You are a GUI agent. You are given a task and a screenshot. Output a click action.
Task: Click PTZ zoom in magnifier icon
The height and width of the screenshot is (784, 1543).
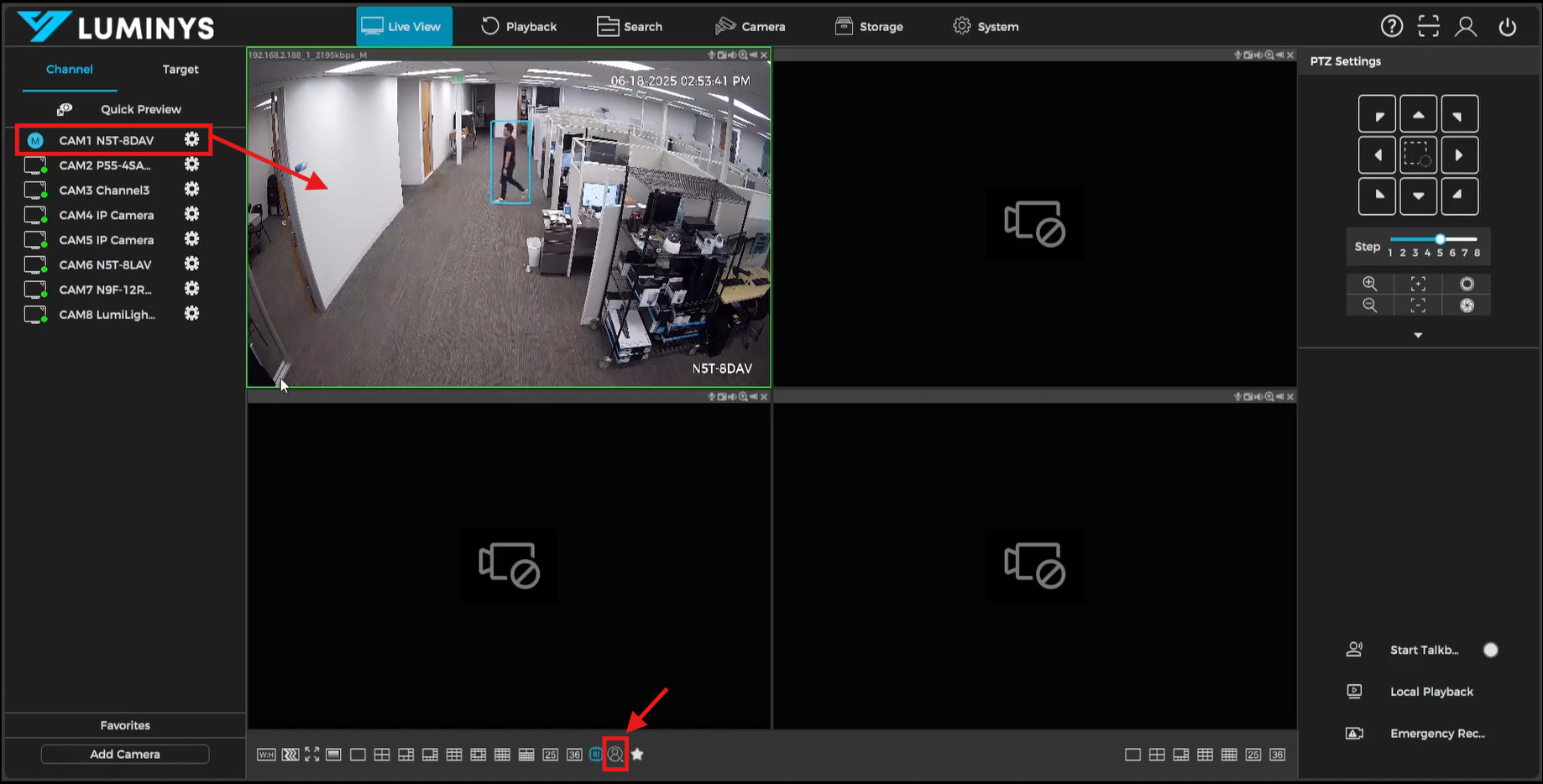1369,284
